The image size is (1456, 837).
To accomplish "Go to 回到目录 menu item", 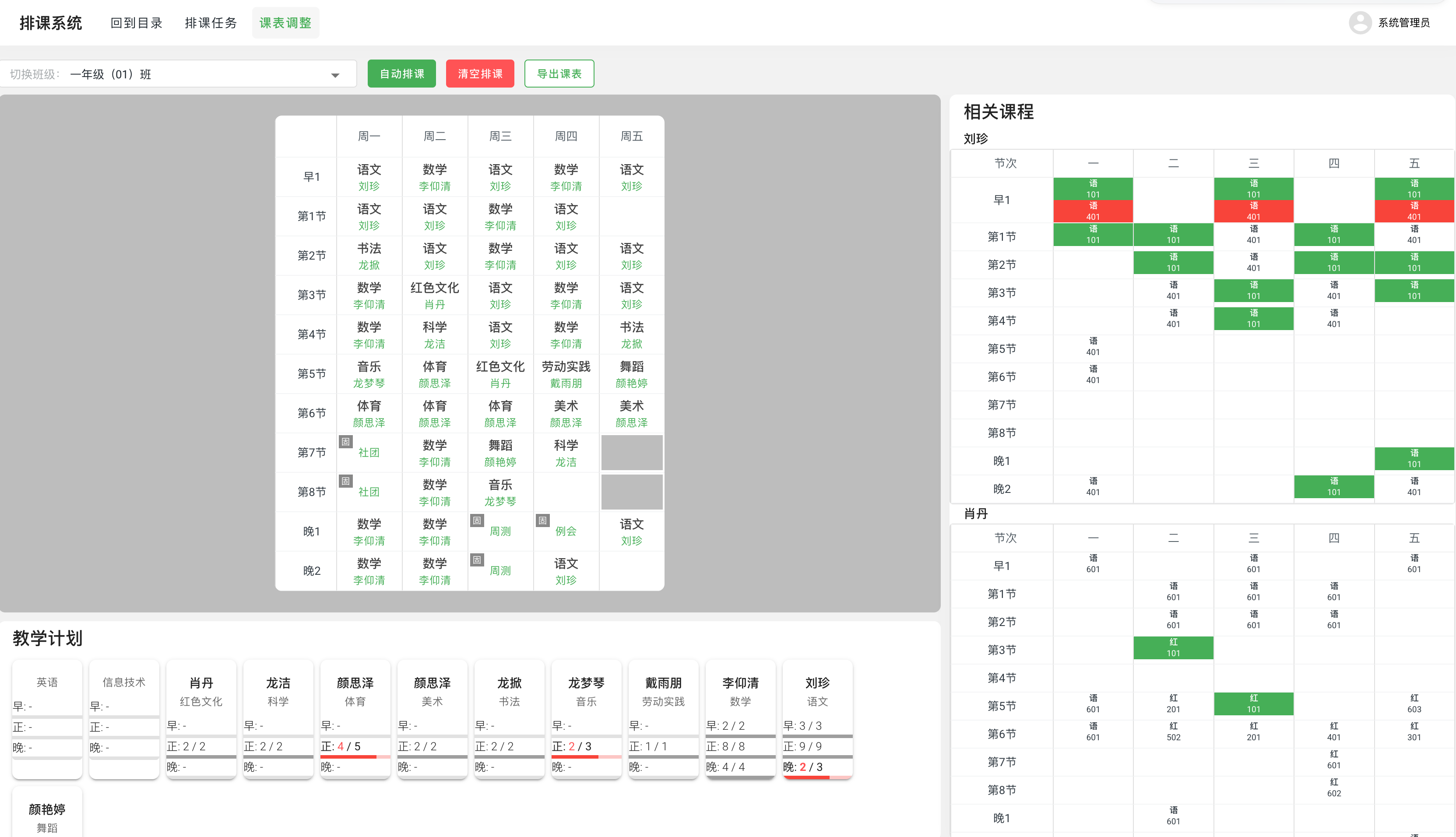I will [x=136, y=23].
